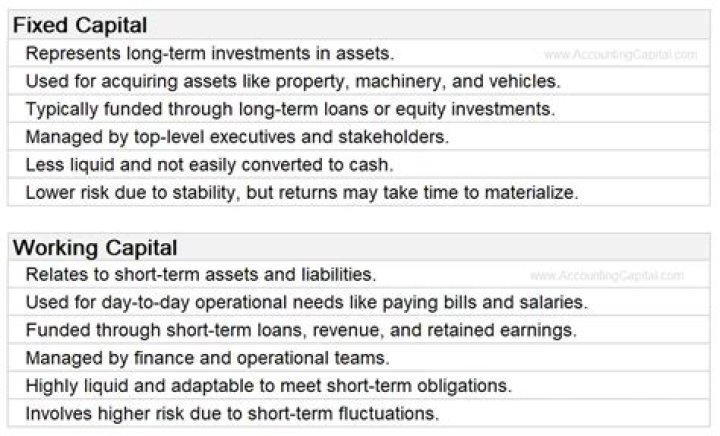720x436 pixels.
Task: Select the row about long-term loans or equity
Action: click(290, 108)
